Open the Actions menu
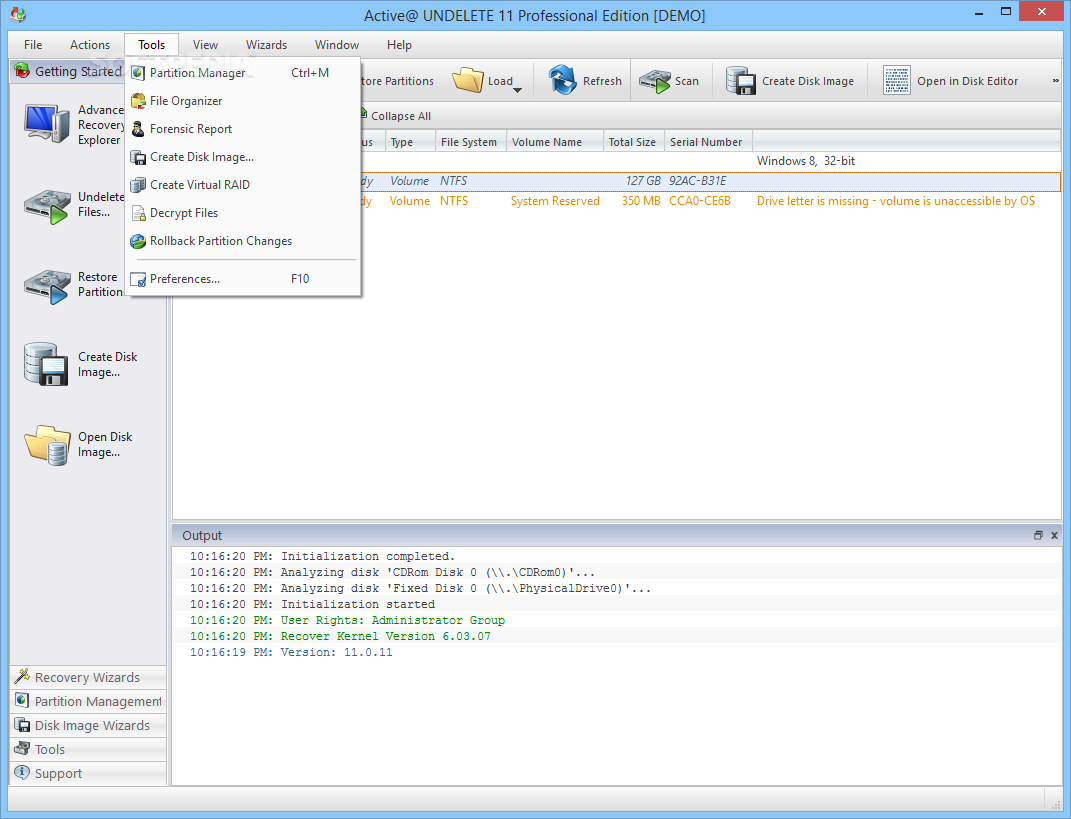The width and height of the screenshot is (1071, 819). click(x=89, y=45)
